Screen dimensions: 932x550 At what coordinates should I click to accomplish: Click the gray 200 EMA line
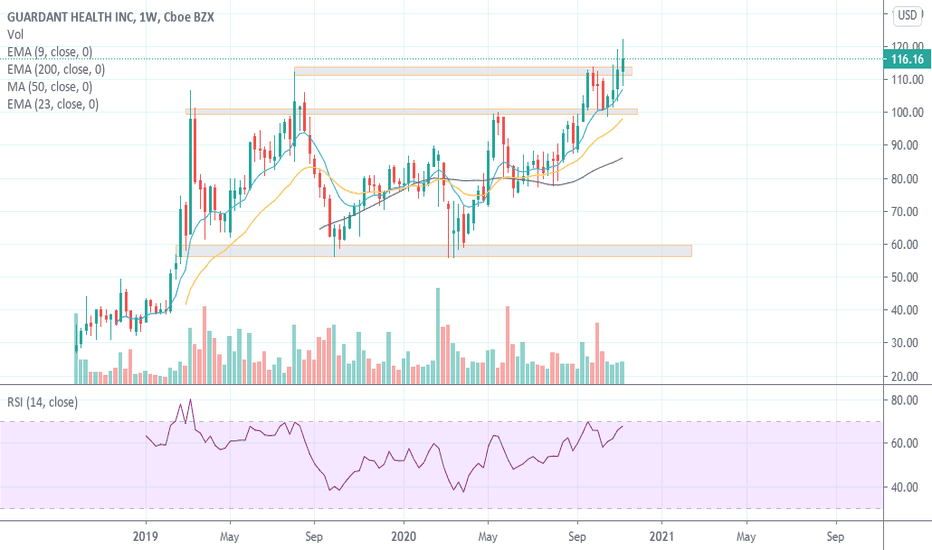pyautogui.click(x=470, y=180)
